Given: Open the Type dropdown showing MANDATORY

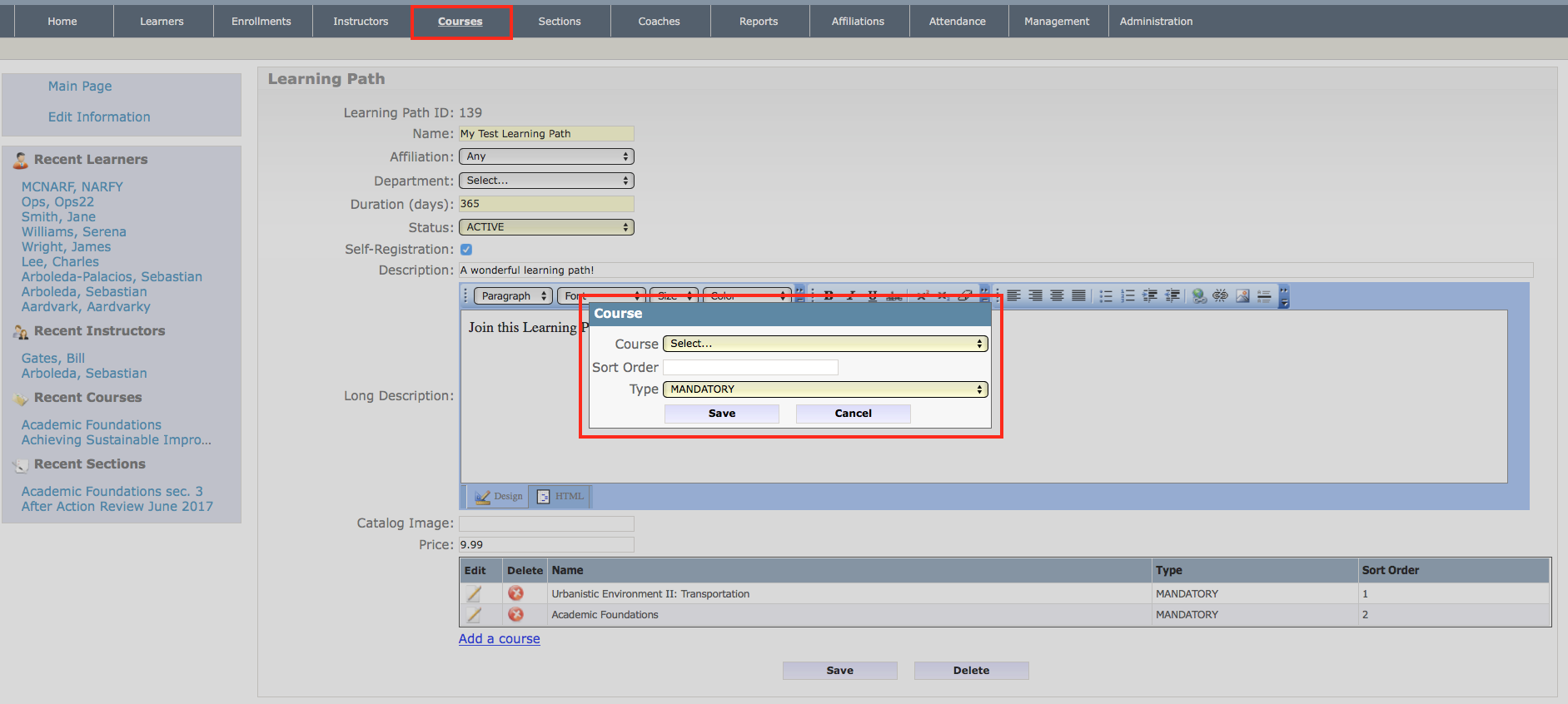Looking at the screenshot, I should [x=824, y=389].
